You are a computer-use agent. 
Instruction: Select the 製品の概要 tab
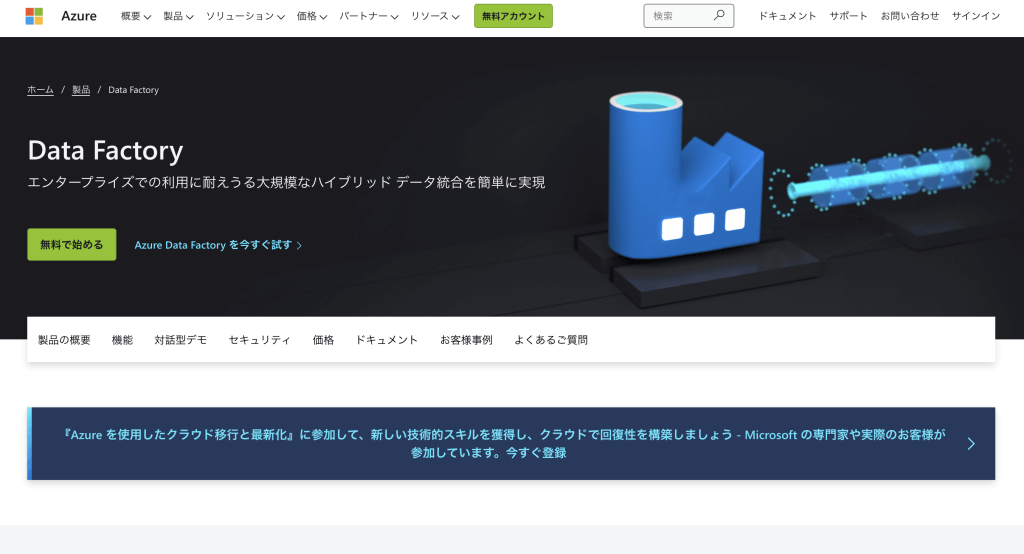point(64,340)
